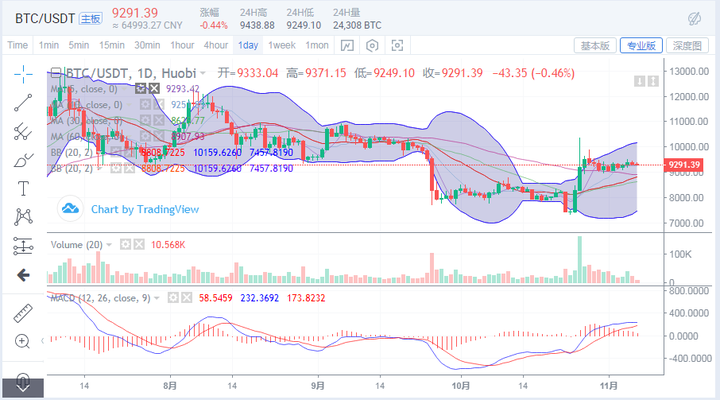
Task: Select the ruler measure tool
Action: [23, 313]
